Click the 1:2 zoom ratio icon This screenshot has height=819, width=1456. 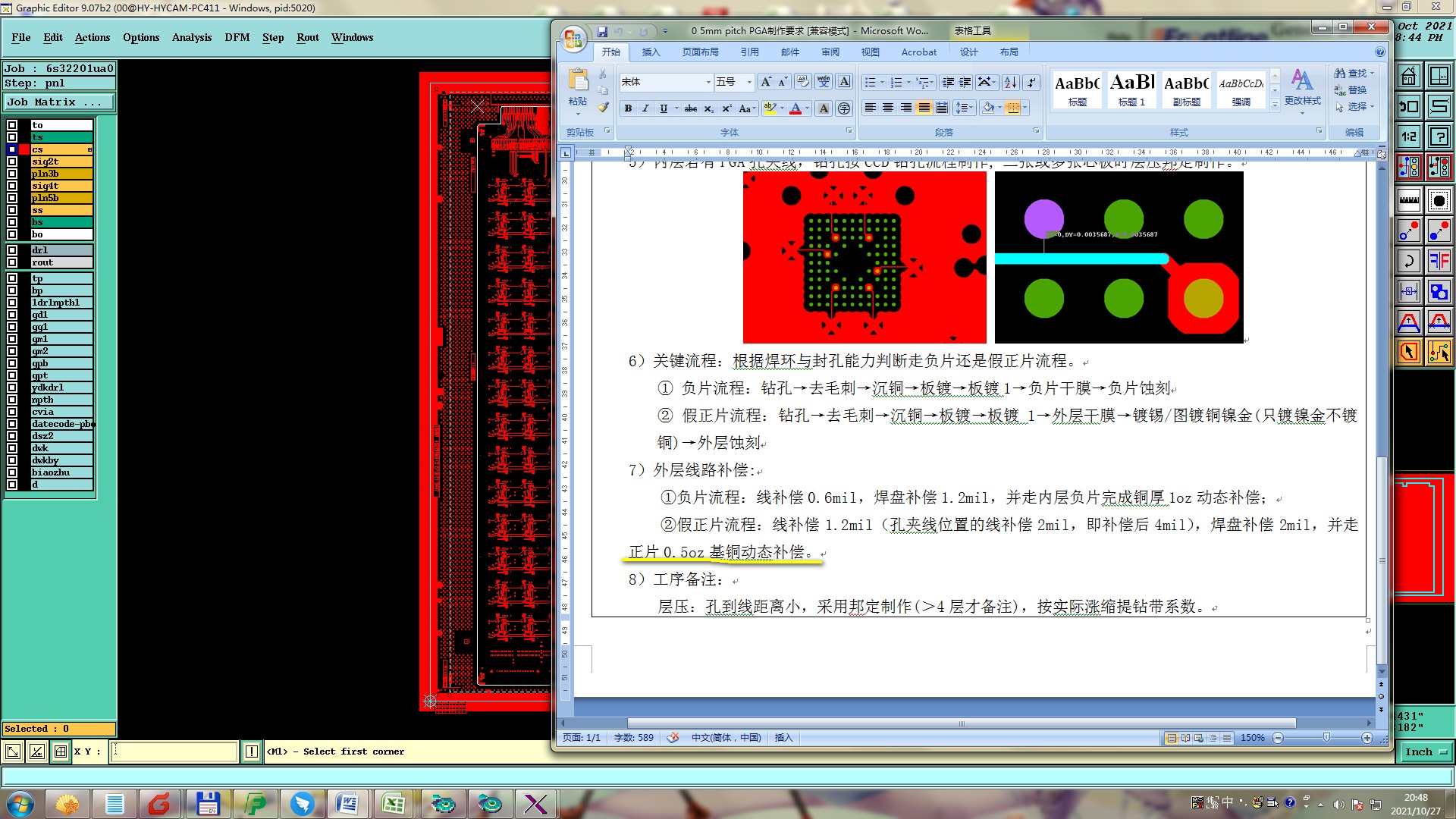pos(1409,136)
